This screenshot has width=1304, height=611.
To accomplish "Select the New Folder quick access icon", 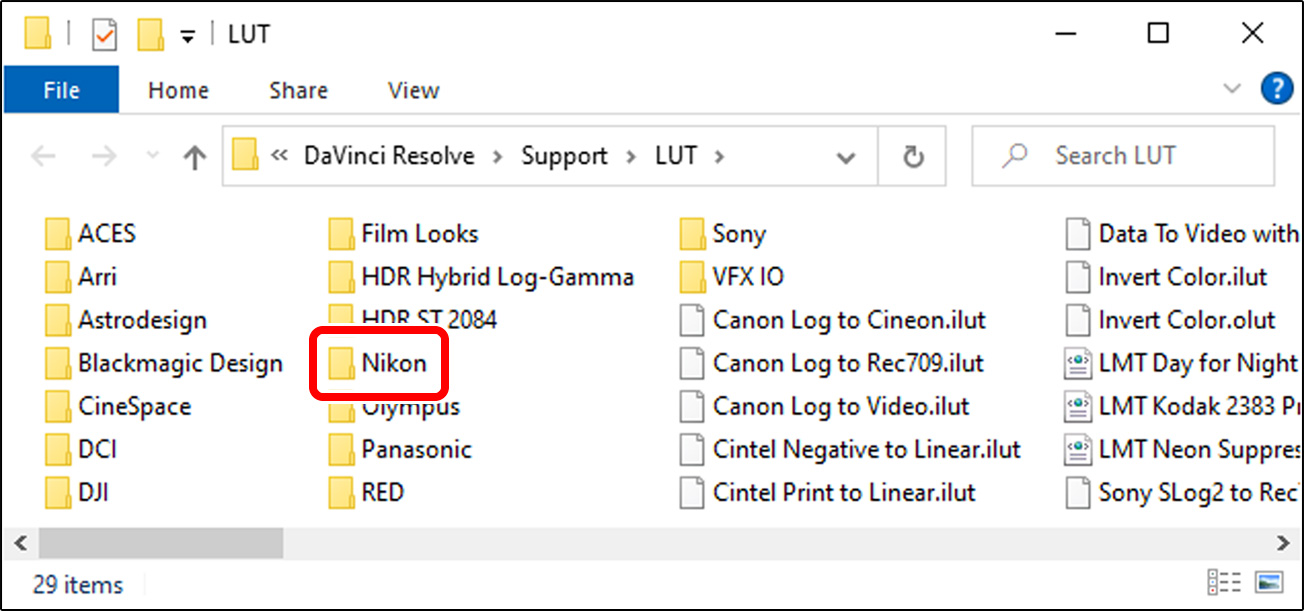I will [148, 33].
